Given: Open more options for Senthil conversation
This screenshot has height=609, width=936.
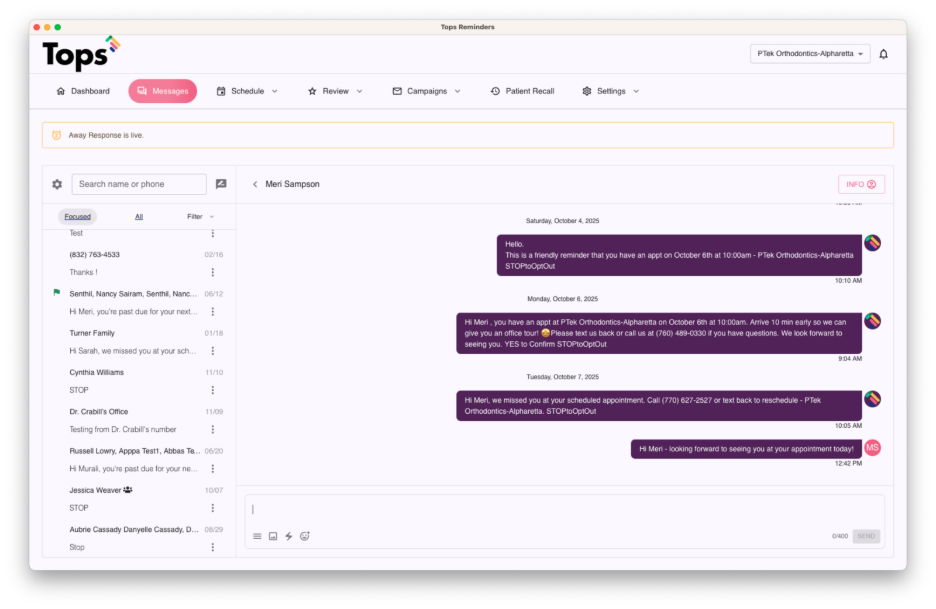Looking at the screenshot, I should (213, 312).
